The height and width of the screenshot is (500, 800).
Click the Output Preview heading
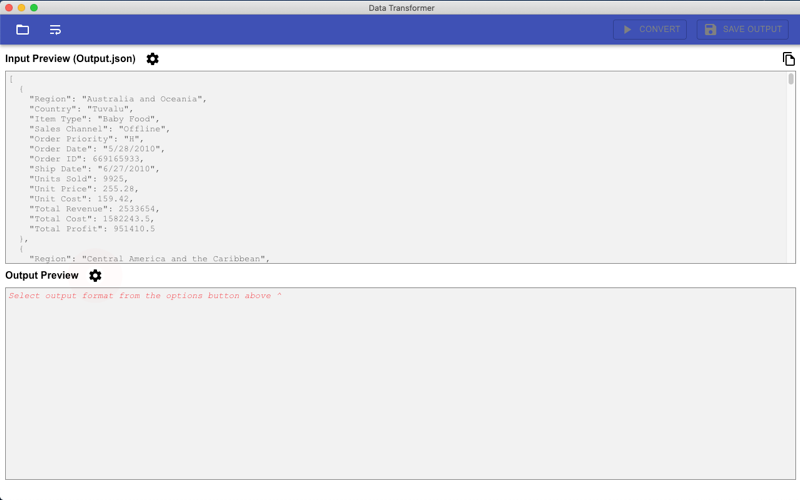tap(42, 276)
